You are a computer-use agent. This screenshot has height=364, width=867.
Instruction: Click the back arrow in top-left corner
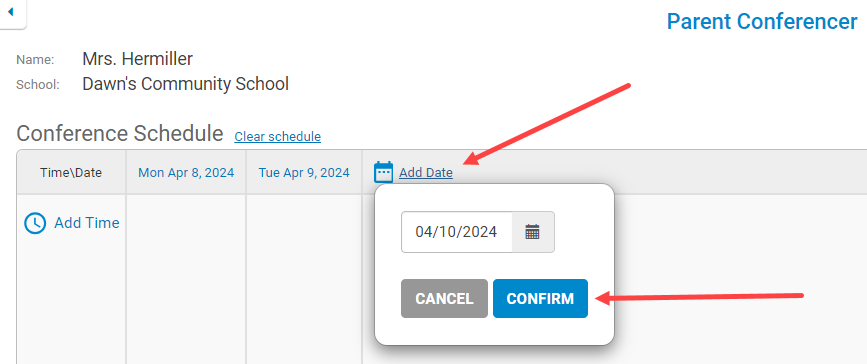(11, 12)
